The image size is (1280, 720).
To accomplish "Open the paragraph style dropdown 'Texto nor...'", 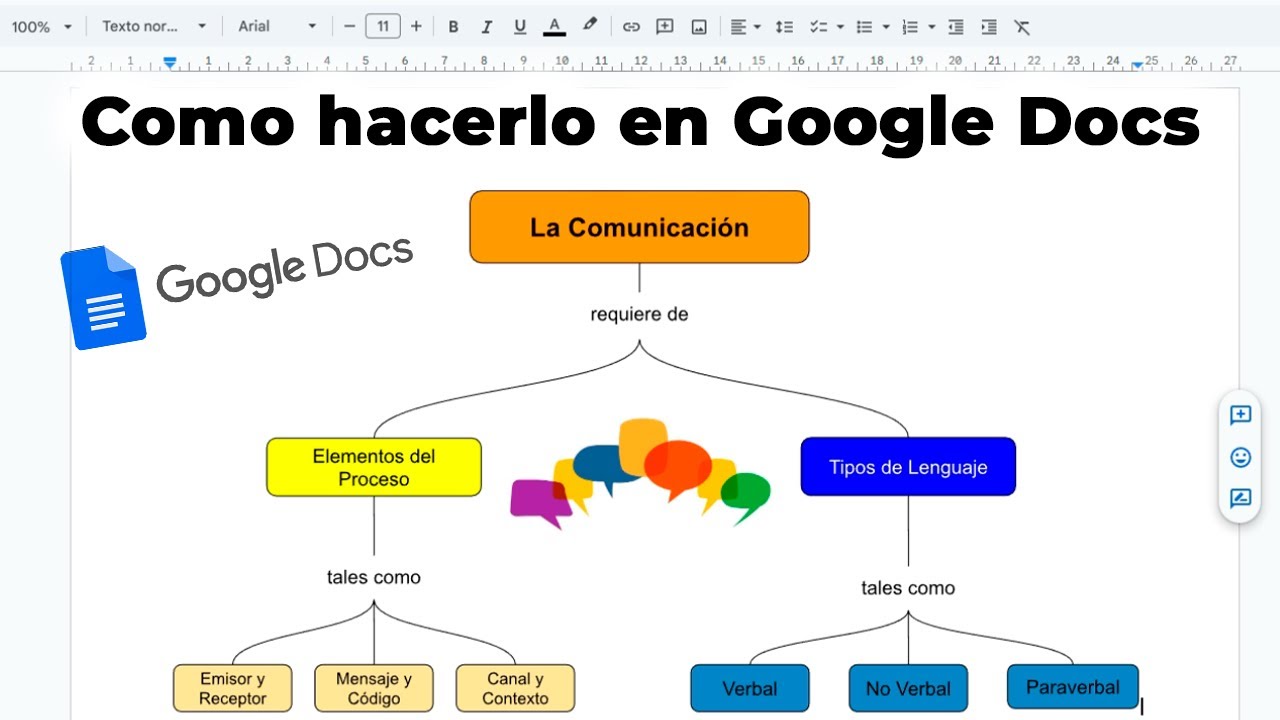I will pyautogui.click(x=154, y=27).
